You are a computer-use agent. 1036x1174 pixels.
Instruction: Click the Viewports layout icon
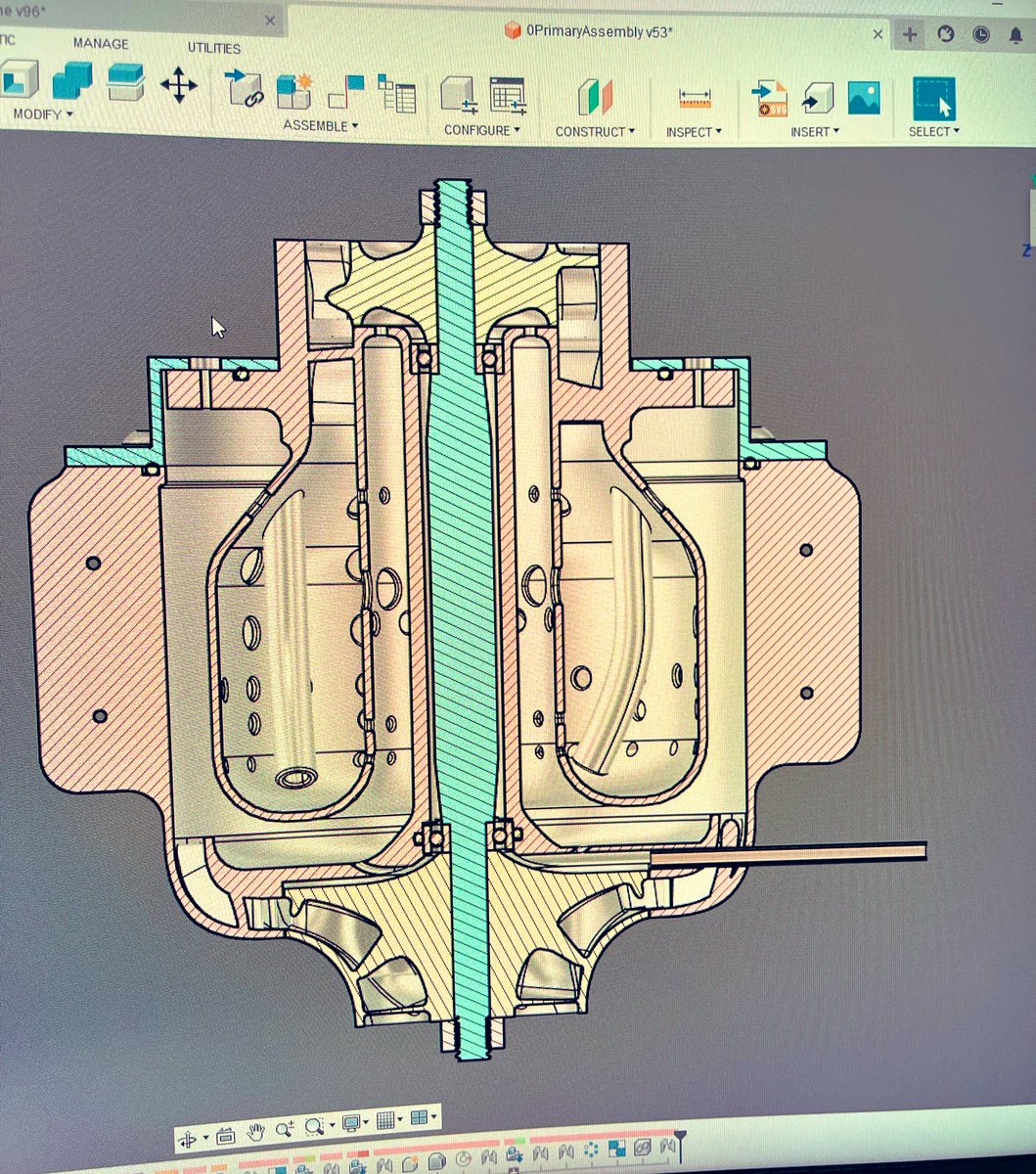[420, 1117]
